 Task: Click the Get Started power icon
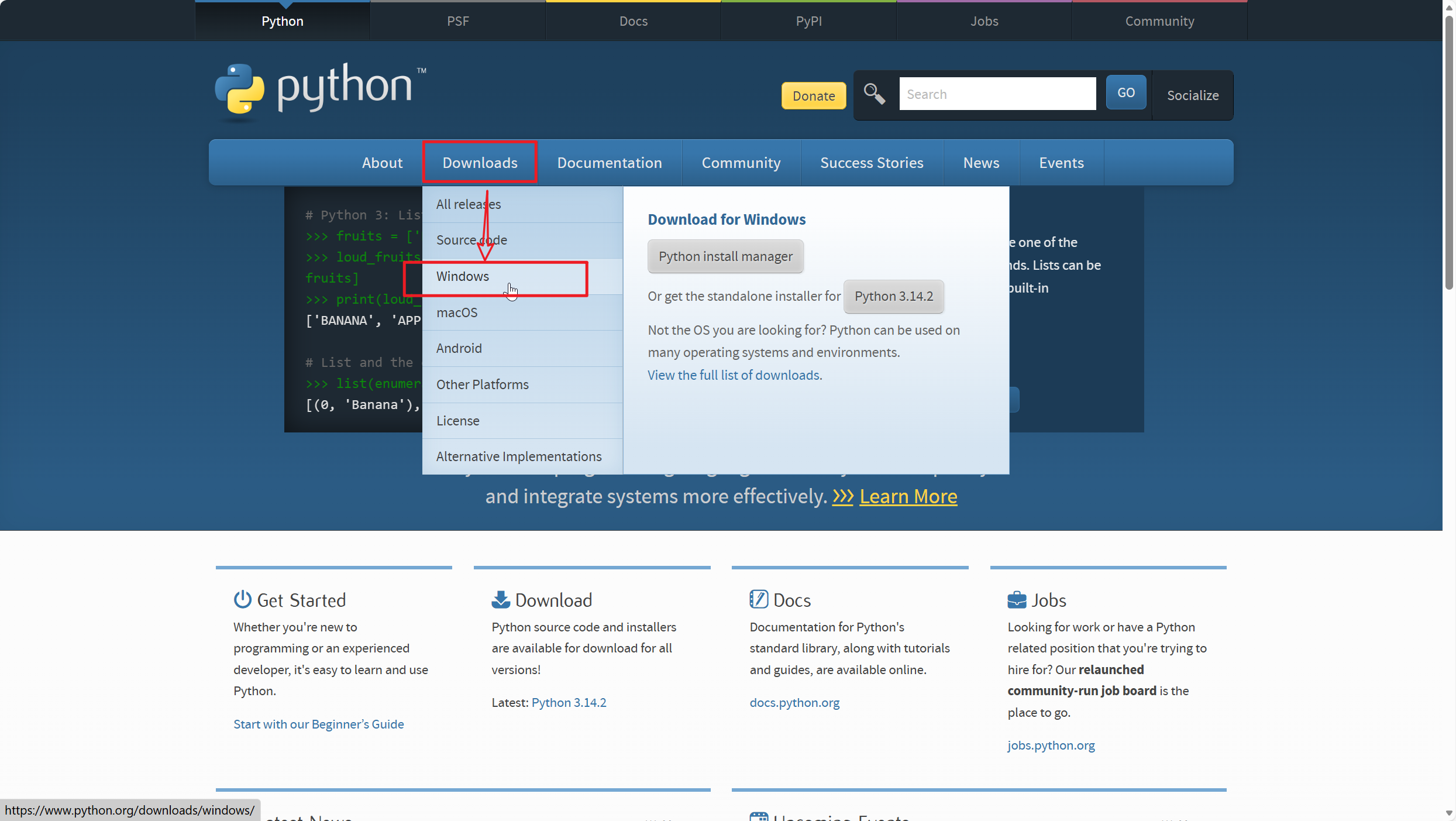pyautogui.click(x=242, y=599)
